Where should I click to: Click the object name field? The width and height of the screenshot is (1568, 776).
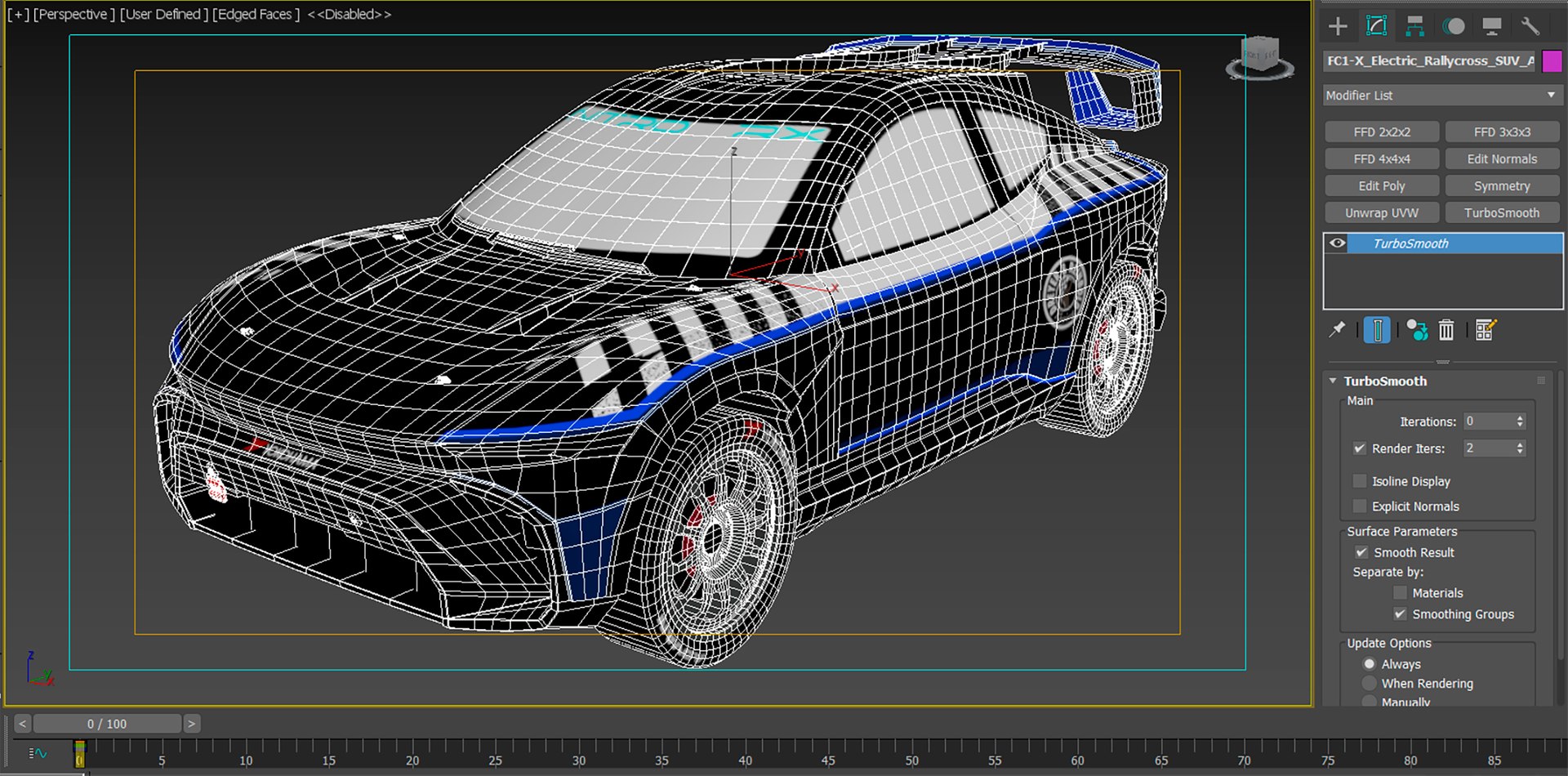pyautogui.click(x=1430, y=61)
